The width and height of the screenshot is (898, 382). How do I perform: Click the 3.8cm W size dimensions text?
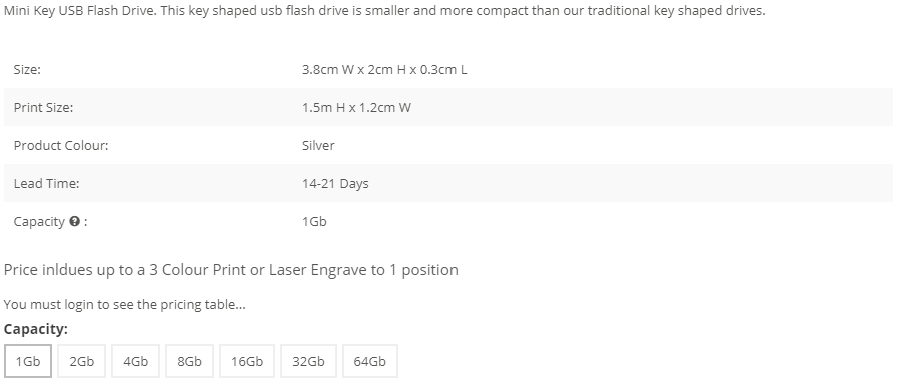coord(384,70)
